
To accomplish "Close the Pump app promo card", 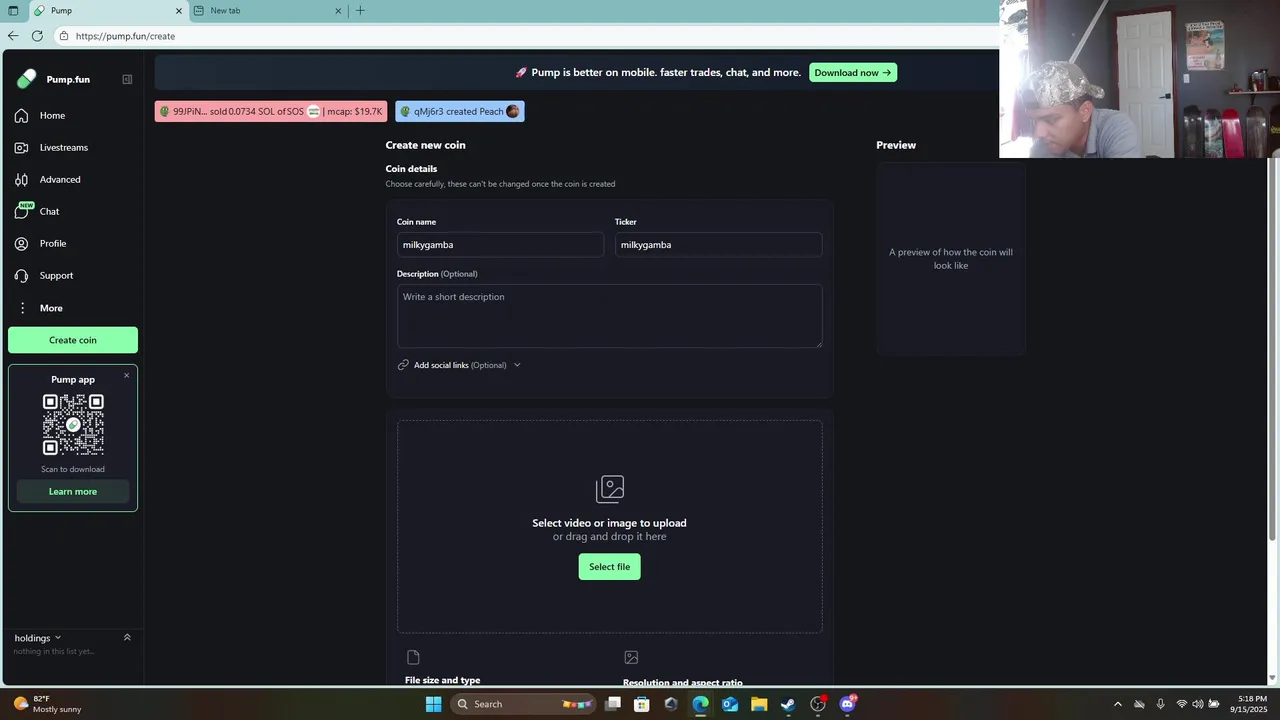I will (x=127, y=375).
